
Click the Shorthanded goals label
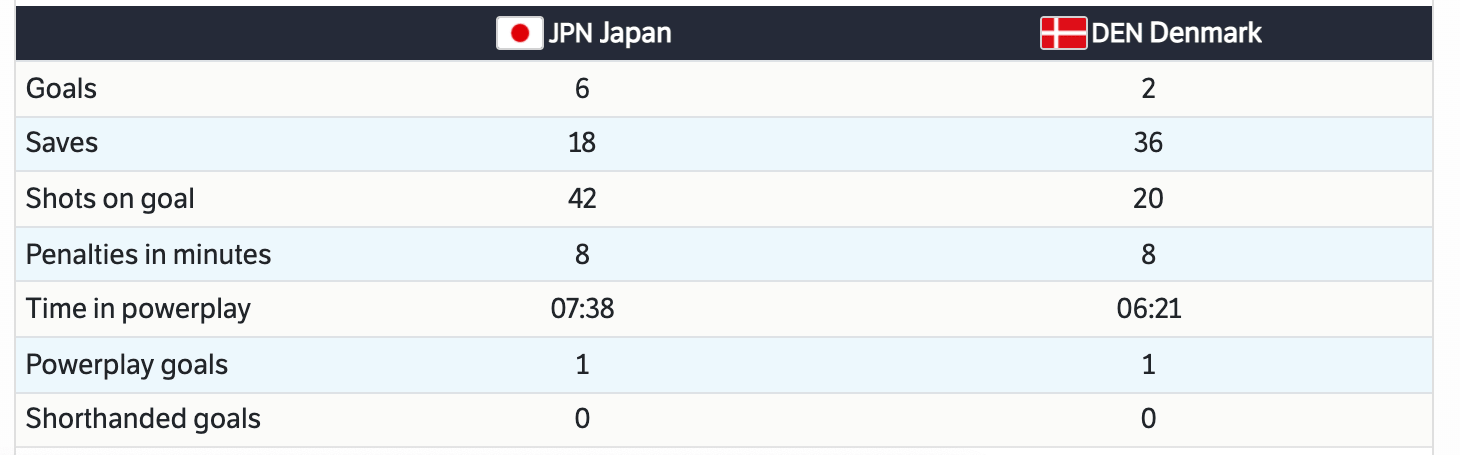tap(143, 418)
